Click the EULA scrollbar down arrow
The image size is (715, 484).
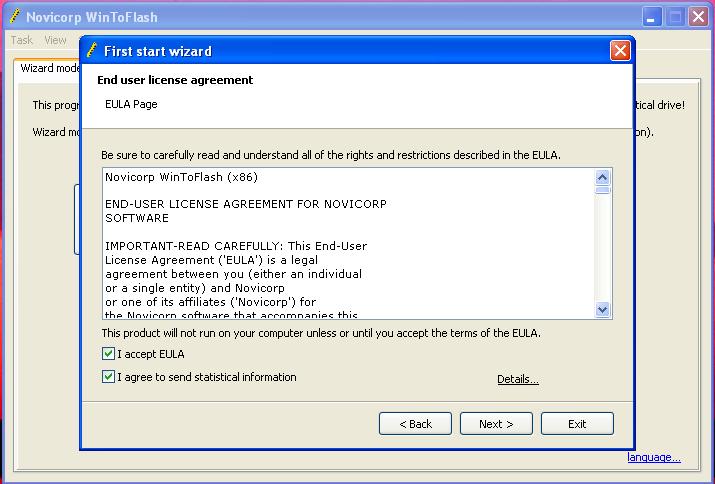click(602, 309)
